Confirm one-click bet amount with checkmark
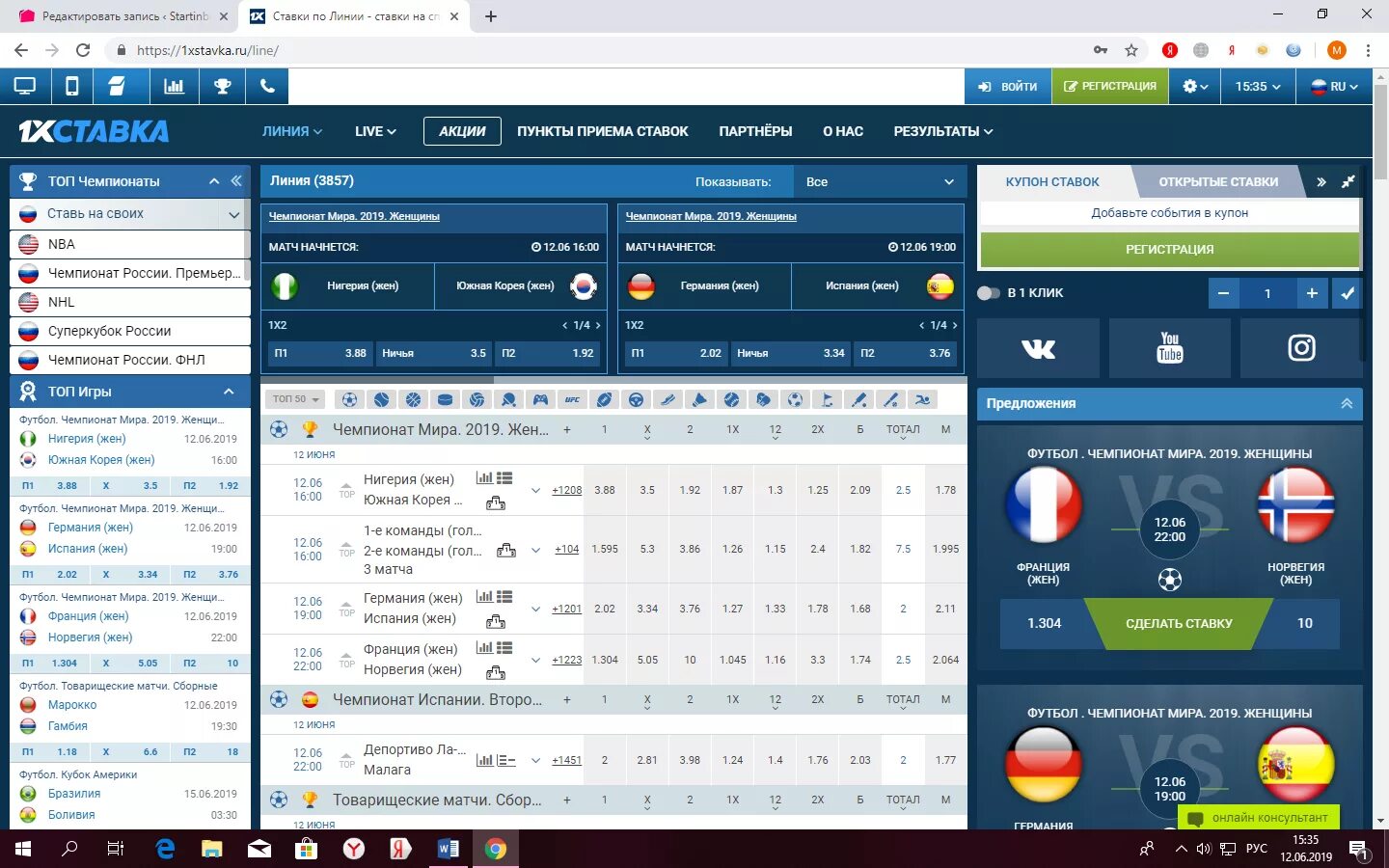This screenshot has width=1389, height=868. 1348,293
